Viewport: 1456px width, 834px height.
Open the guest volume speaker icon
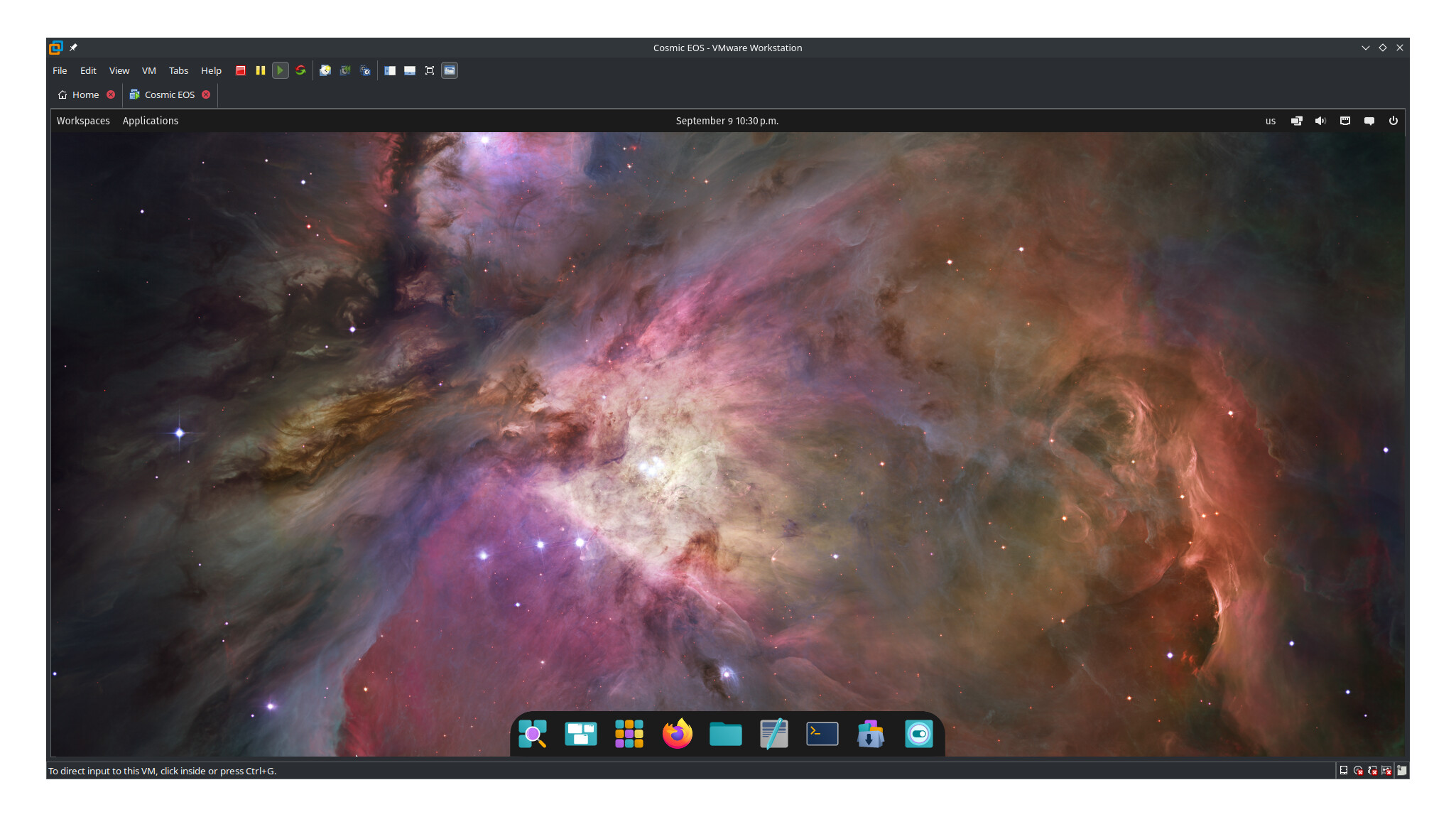(x=1321, y=121)
